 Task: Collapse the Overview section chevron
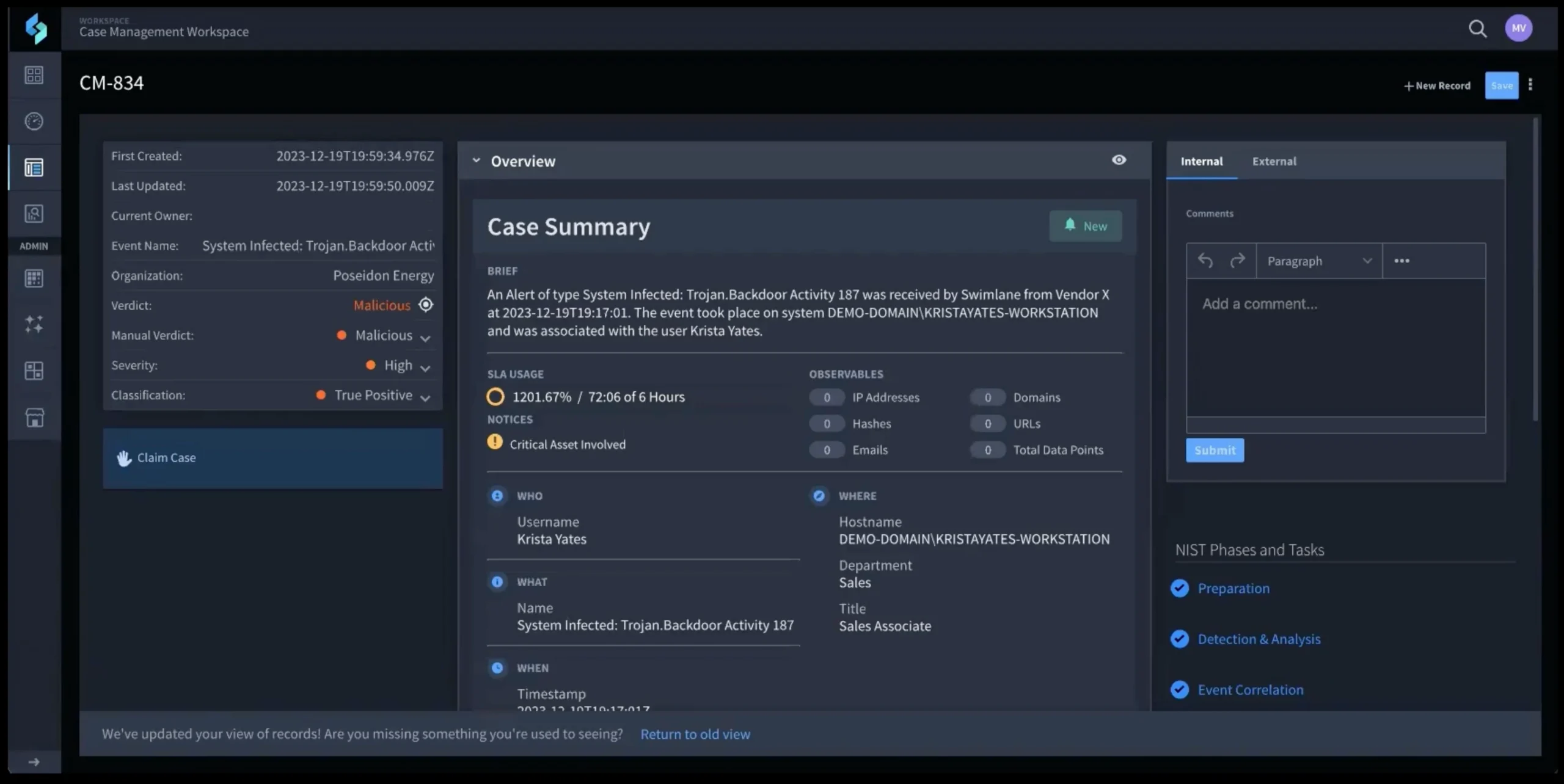tap(476, 161)
